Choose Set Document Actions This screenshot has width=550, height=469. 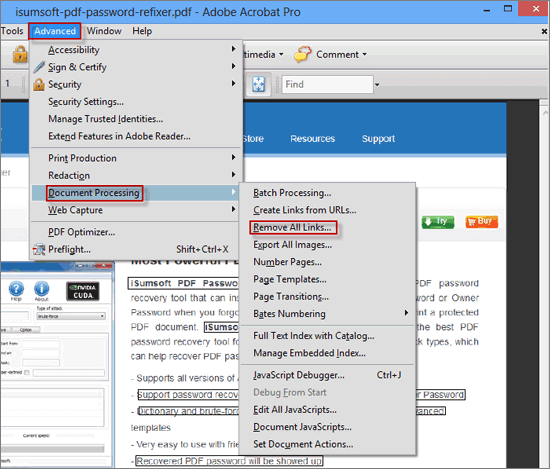[x=327, y=444]
